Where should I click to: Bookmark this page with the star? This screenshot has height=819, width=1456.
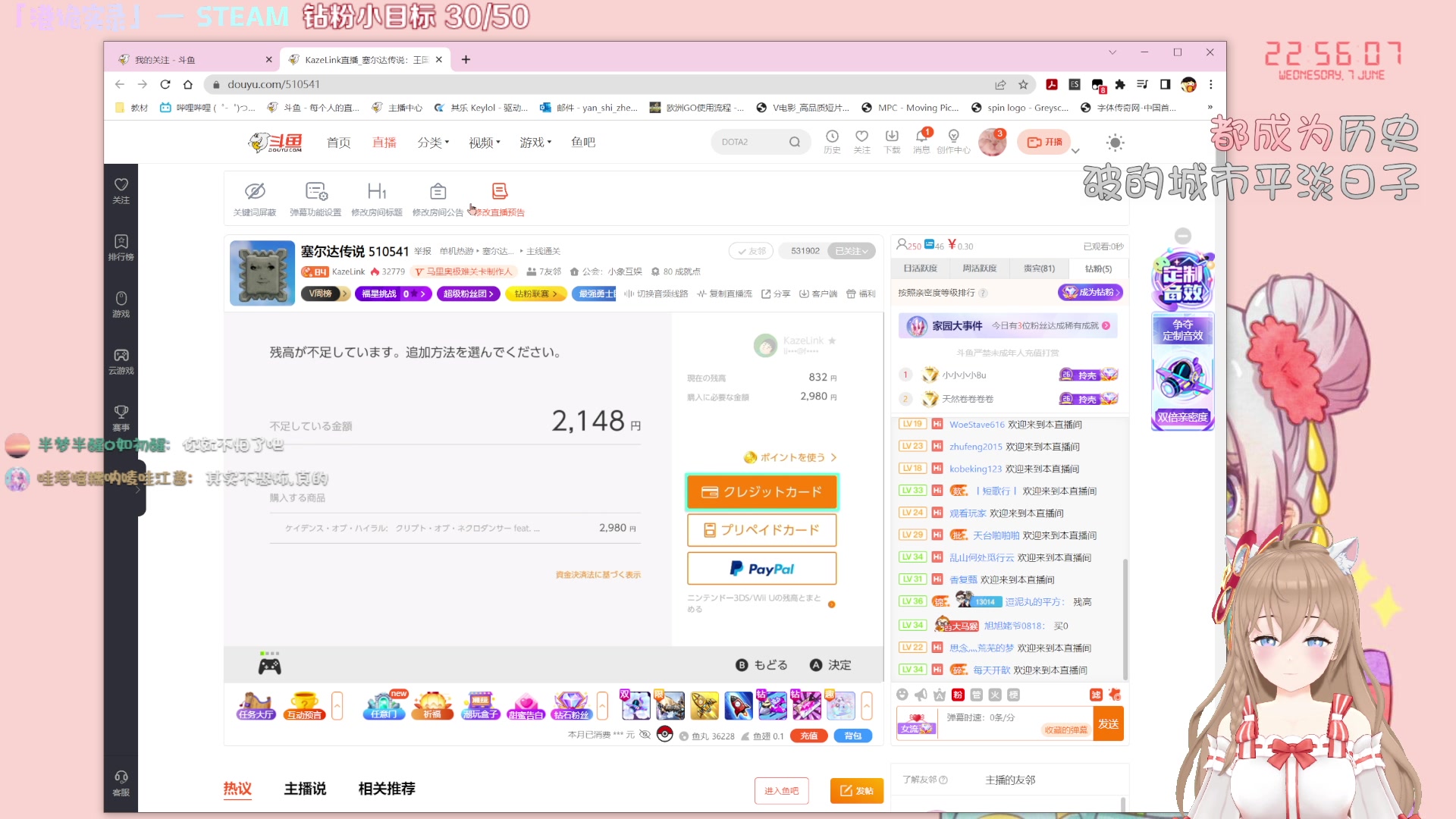coord(1023,84)
